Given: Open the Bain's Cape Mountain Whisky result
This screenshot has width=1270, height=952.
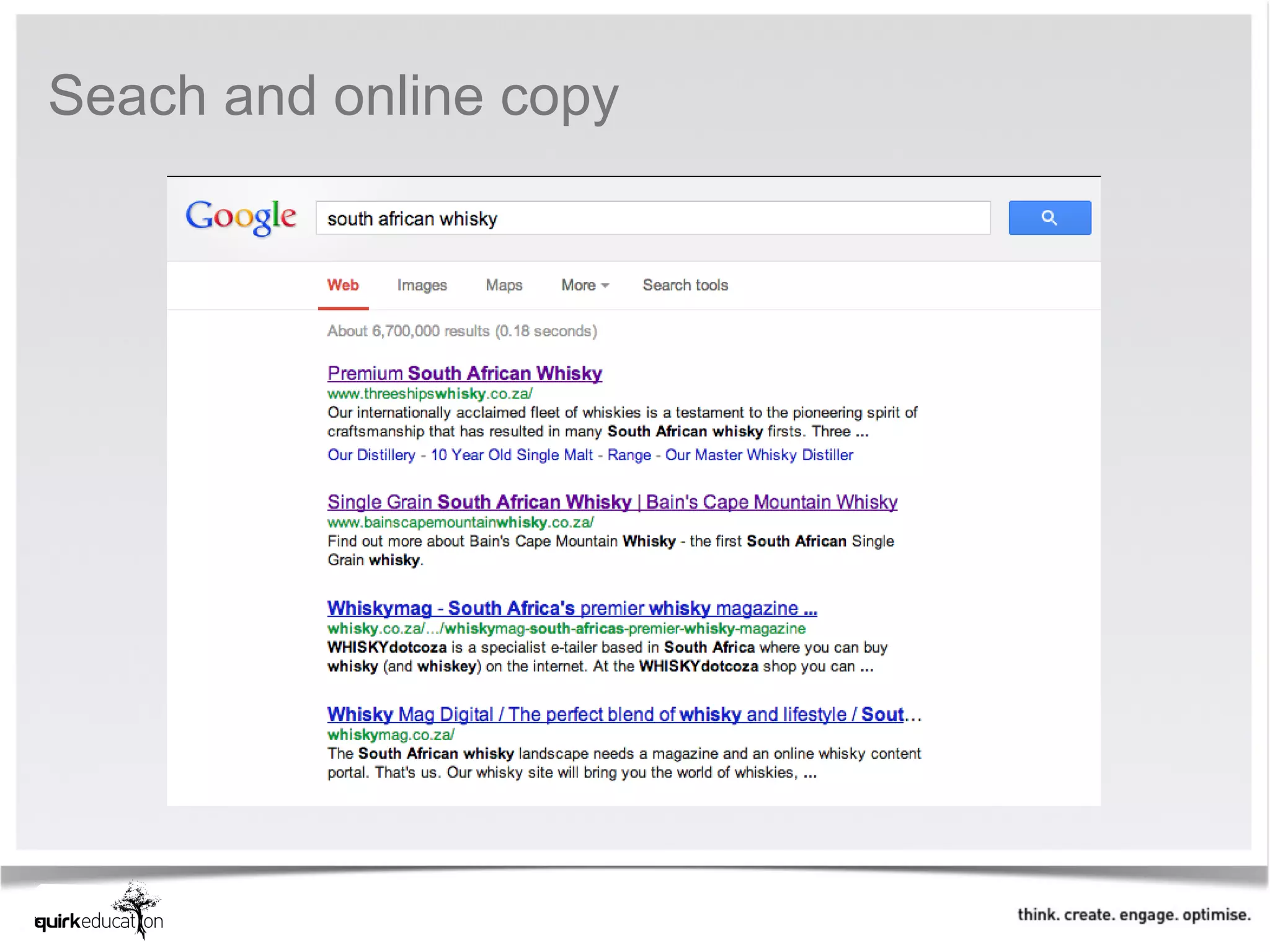Looking at the screenshot, I should pos(612,501).
